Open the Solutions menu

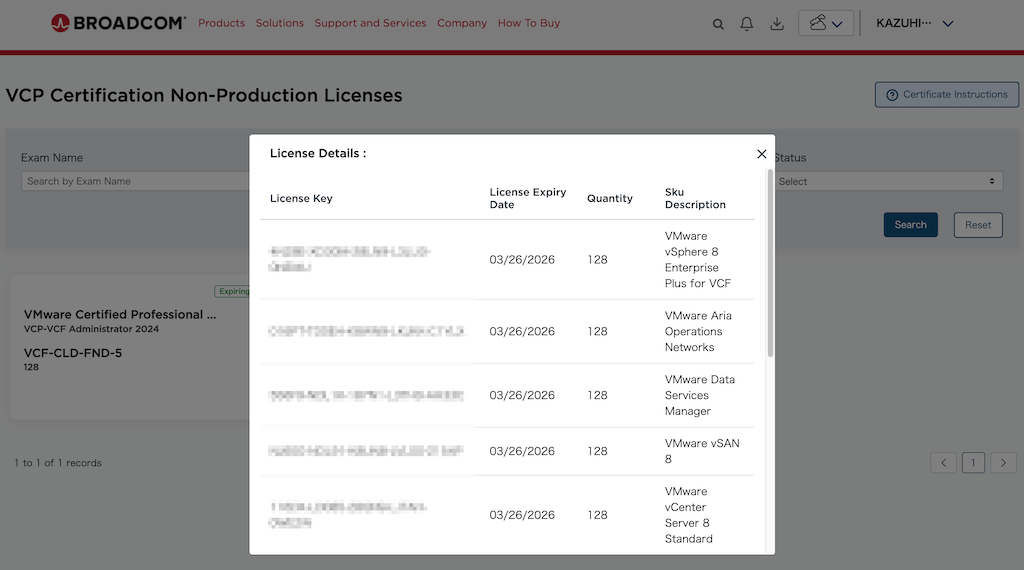tap(280, 23)
